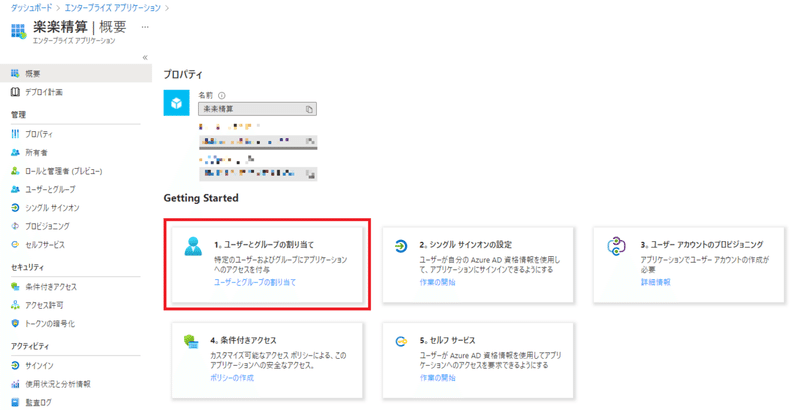Click the セルフサービス icon in sidebar
This screenshot has height=410, width=800.
(x=15, y=245)
